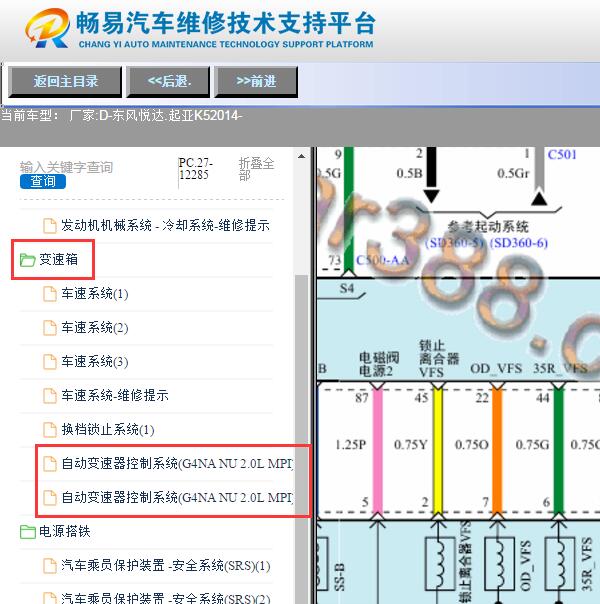Open 车速系统(2) document

[95, 327]
